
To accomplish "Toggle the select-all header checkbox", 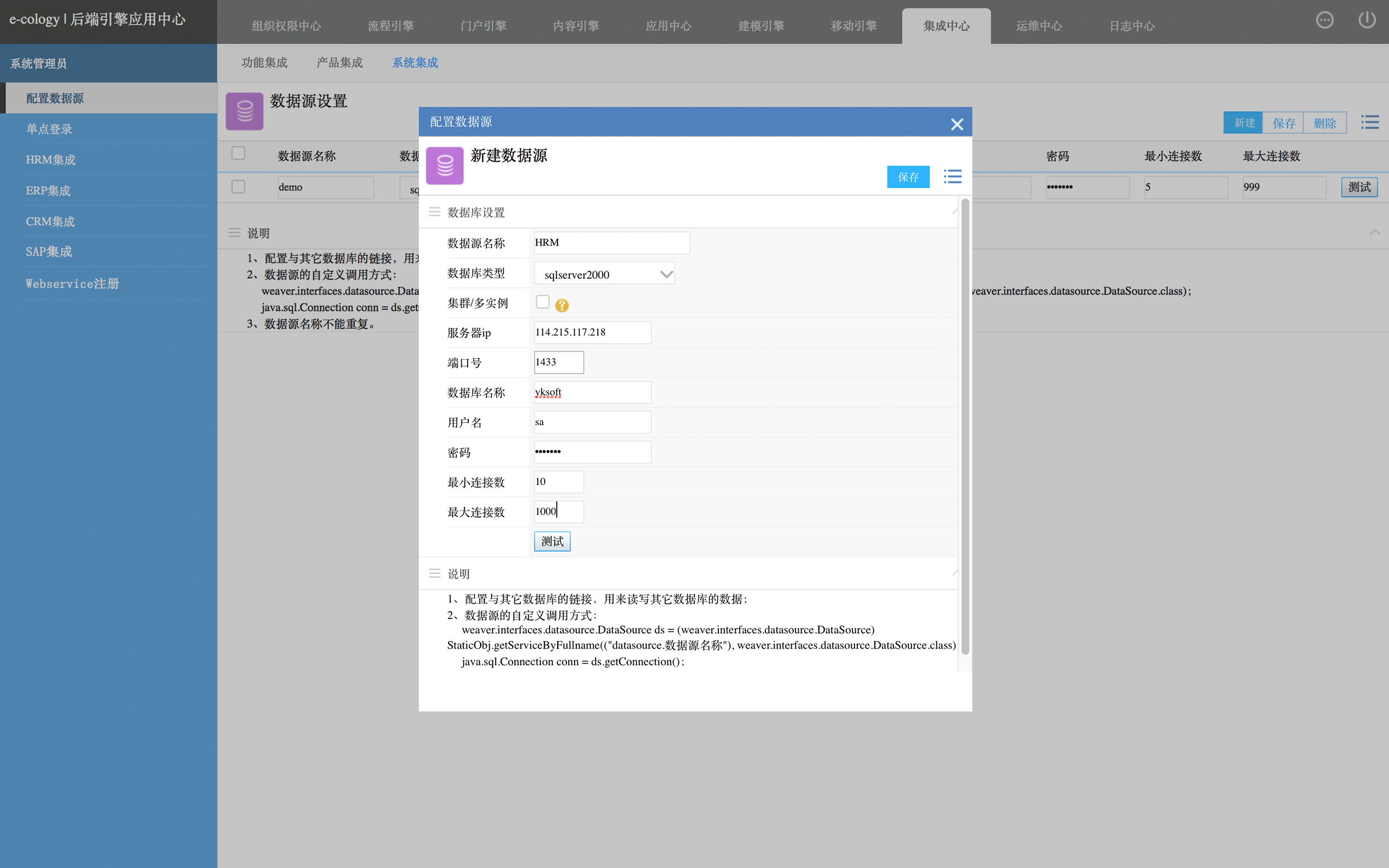I will pyautogui.click(x=238, y=154).
